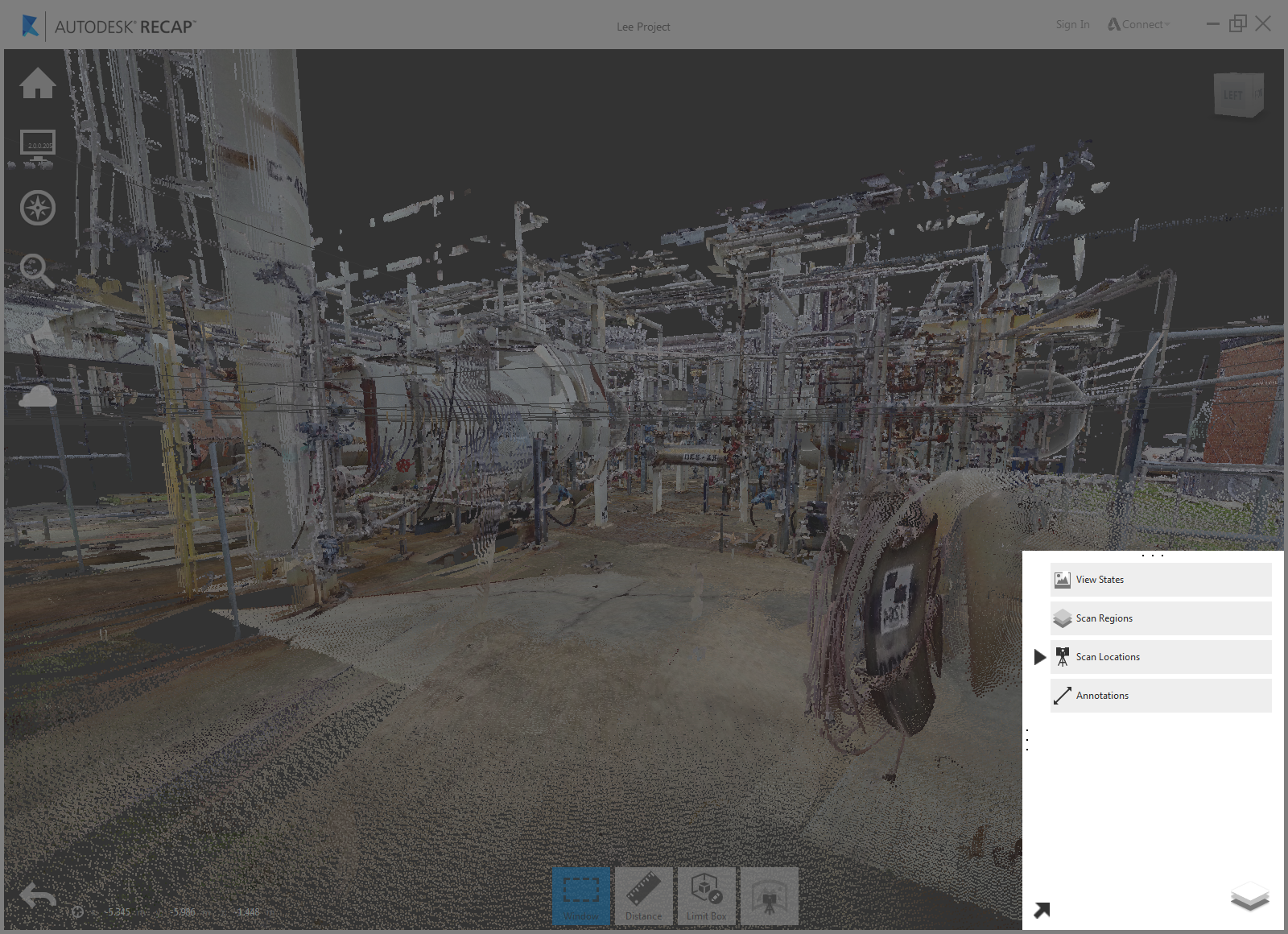Click the -5.345 coordinate value
The image size is (1288, 934).
118,912
